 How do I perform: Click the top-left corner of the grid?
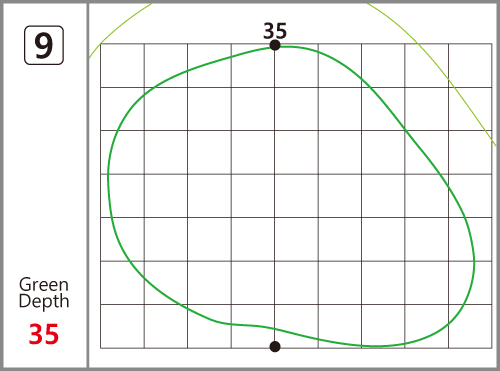click(x=101, y=44)
